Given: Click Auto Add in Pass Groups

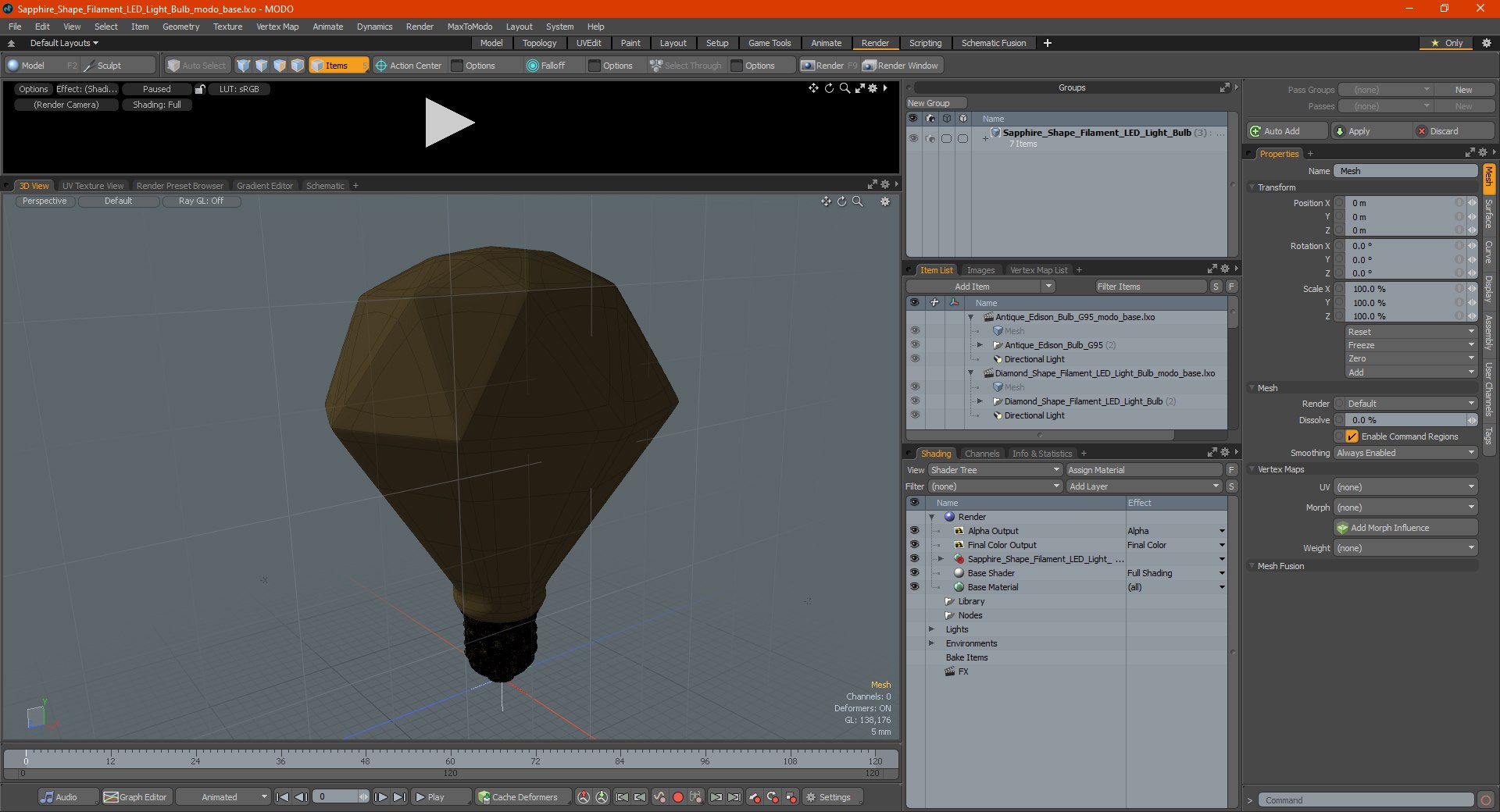Looking at the screenshot, I should [x=1287, y=131].
